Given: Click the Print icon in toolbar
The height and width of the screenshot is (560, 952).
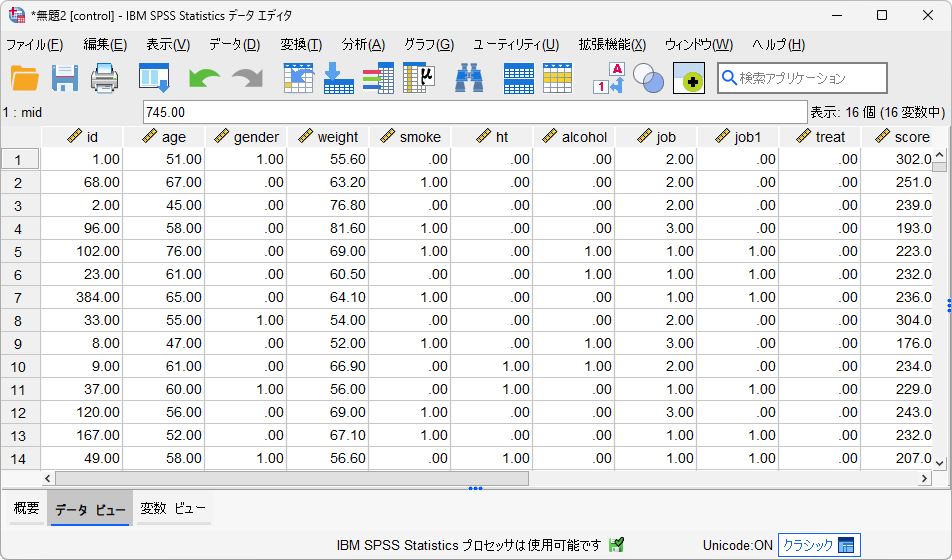Looking at the screenshot, I should [104, 78].
